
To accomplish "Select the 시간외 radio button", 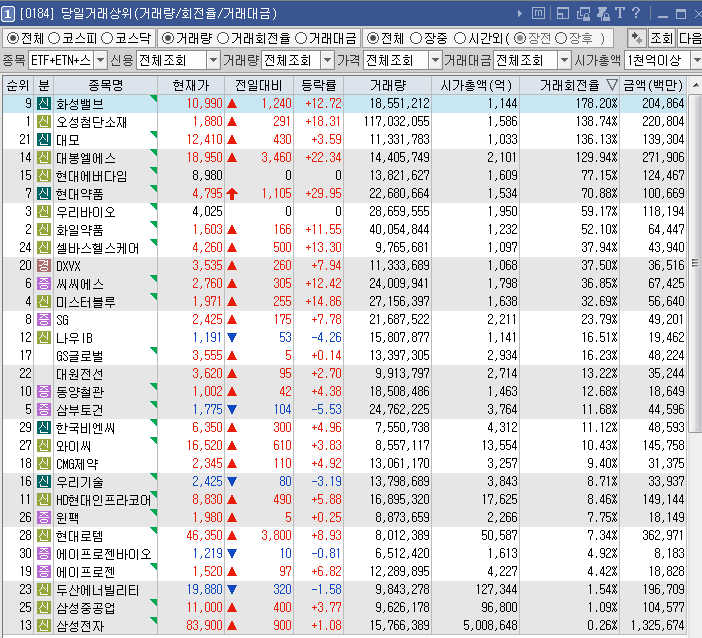I will click(x=460, y=38).
